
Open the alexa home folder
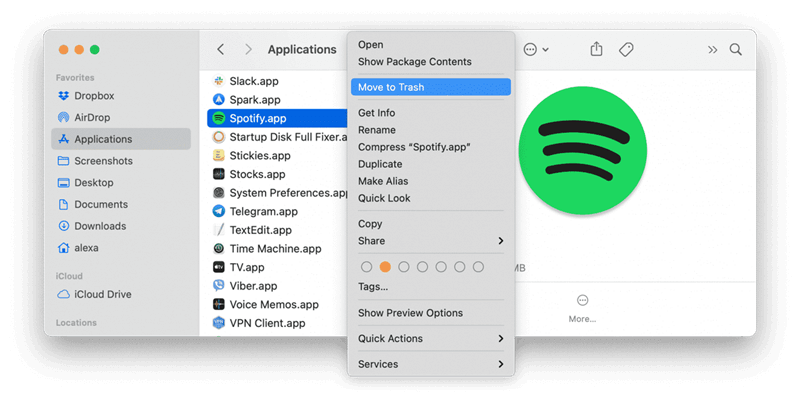pos(78,248)
